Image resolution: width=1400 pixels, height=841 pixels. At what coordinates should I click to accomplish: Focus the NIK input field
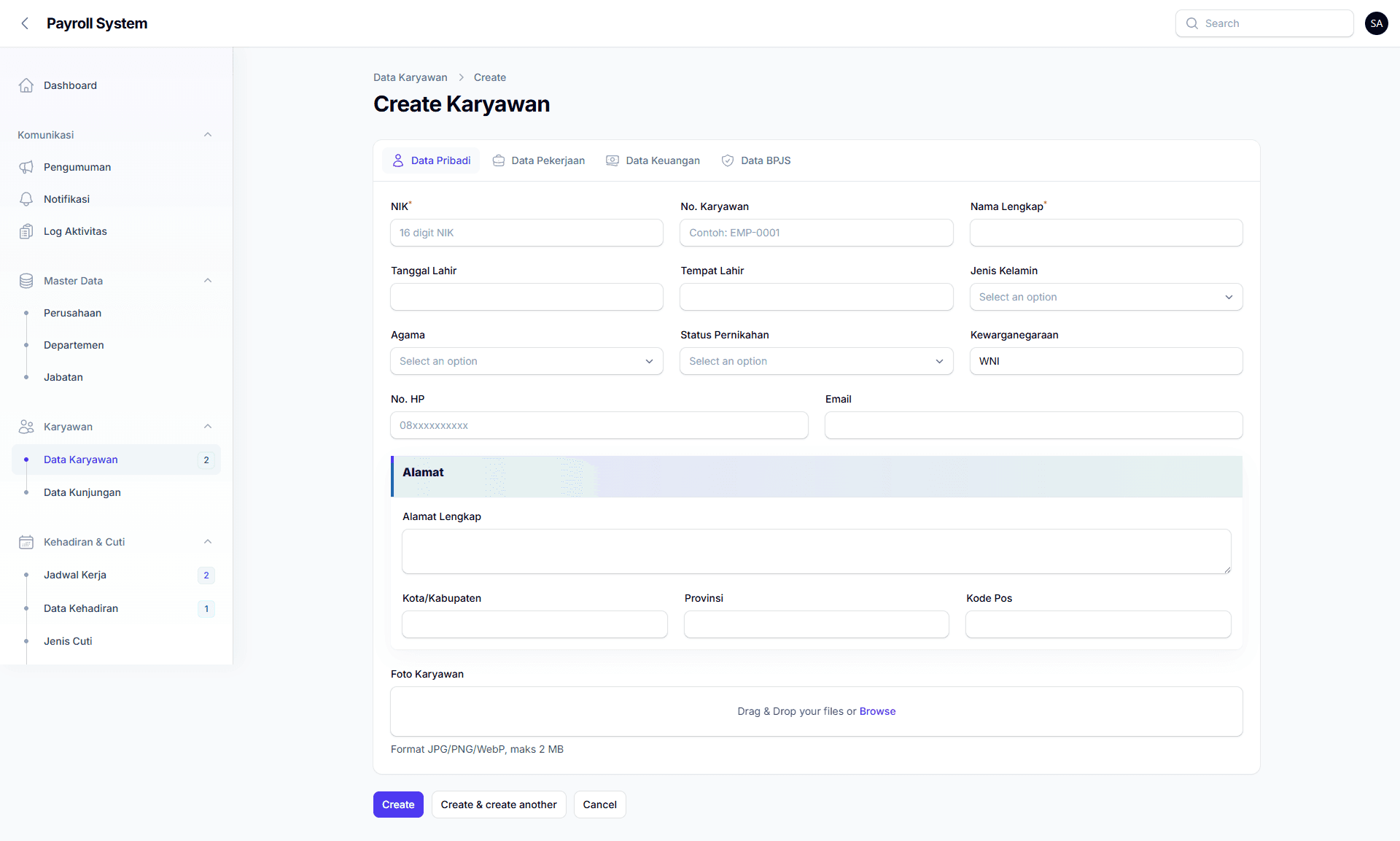pos(526,233)
